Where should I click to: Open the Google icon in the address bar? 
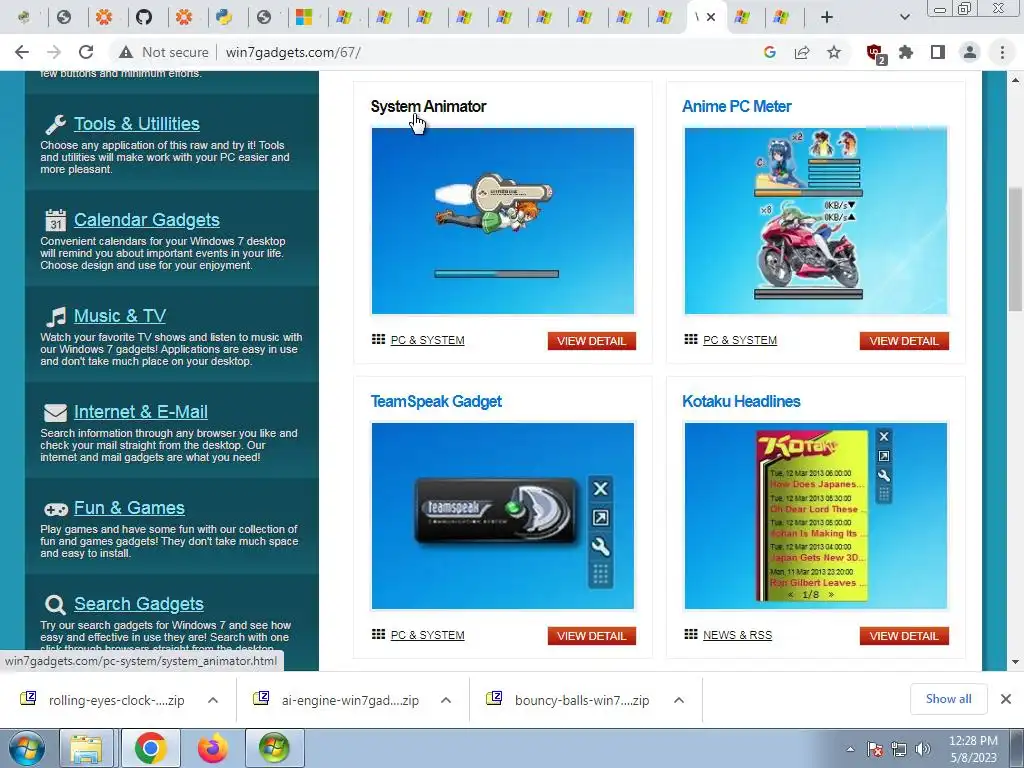point(770,52)
